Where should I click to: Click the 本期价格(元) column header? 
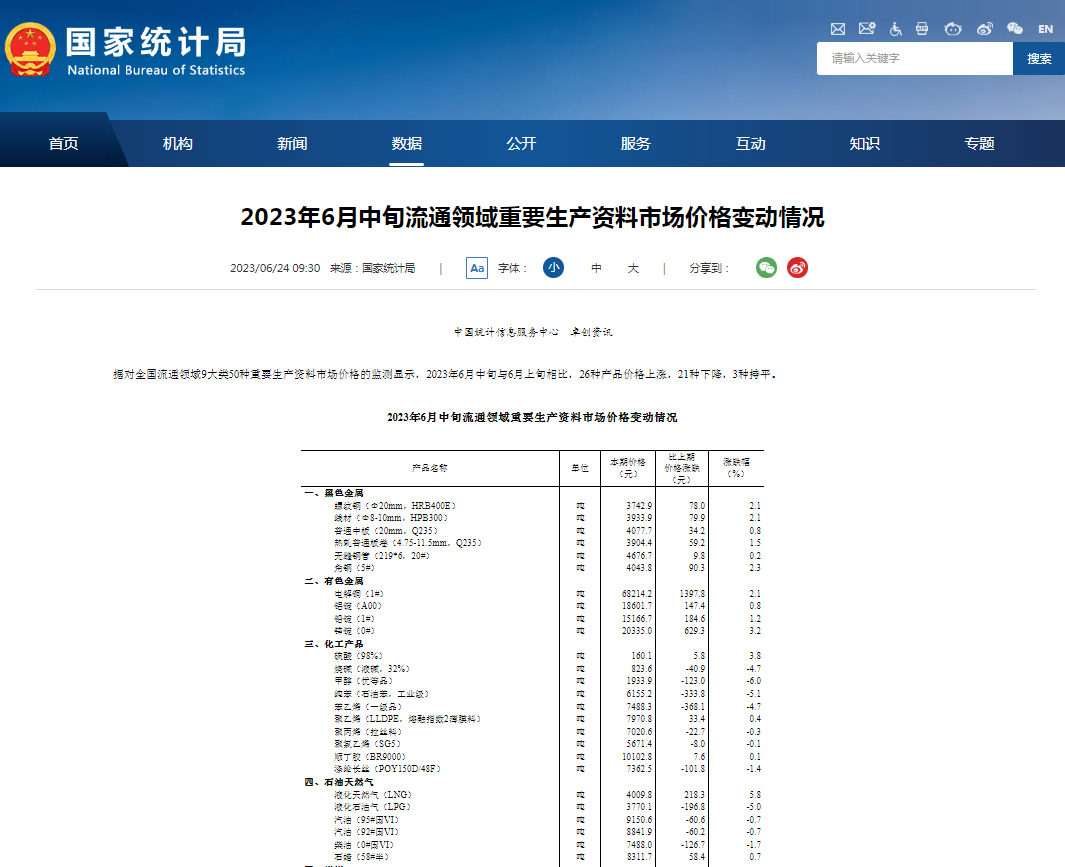pyautogui.click(x=628, y=468)
